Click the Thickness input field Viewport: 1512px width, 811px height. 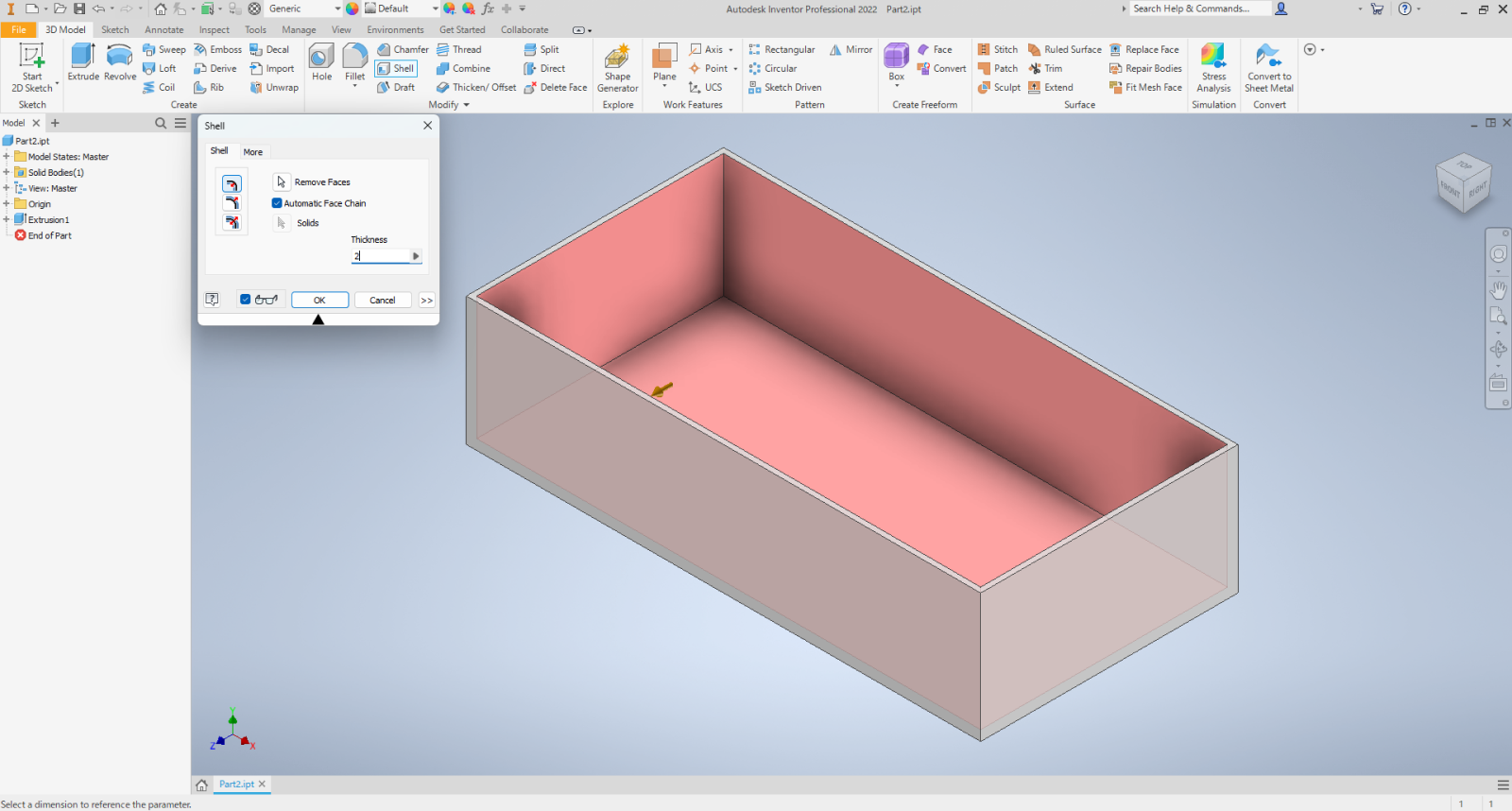pos(381,256)
